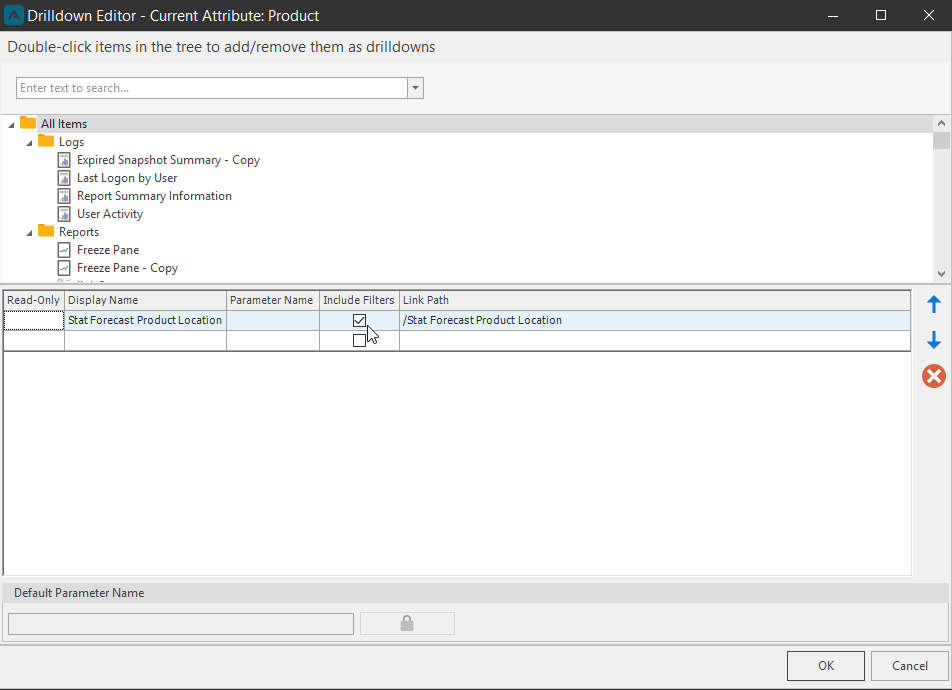952x690 pixels.
Task: Click the locked padlock button
Action: pos(407,623)
